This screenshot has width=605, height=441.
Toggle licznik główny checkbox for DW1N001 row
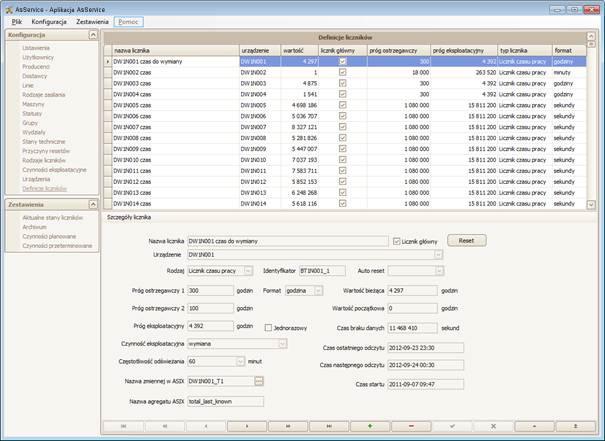[342, 61]
